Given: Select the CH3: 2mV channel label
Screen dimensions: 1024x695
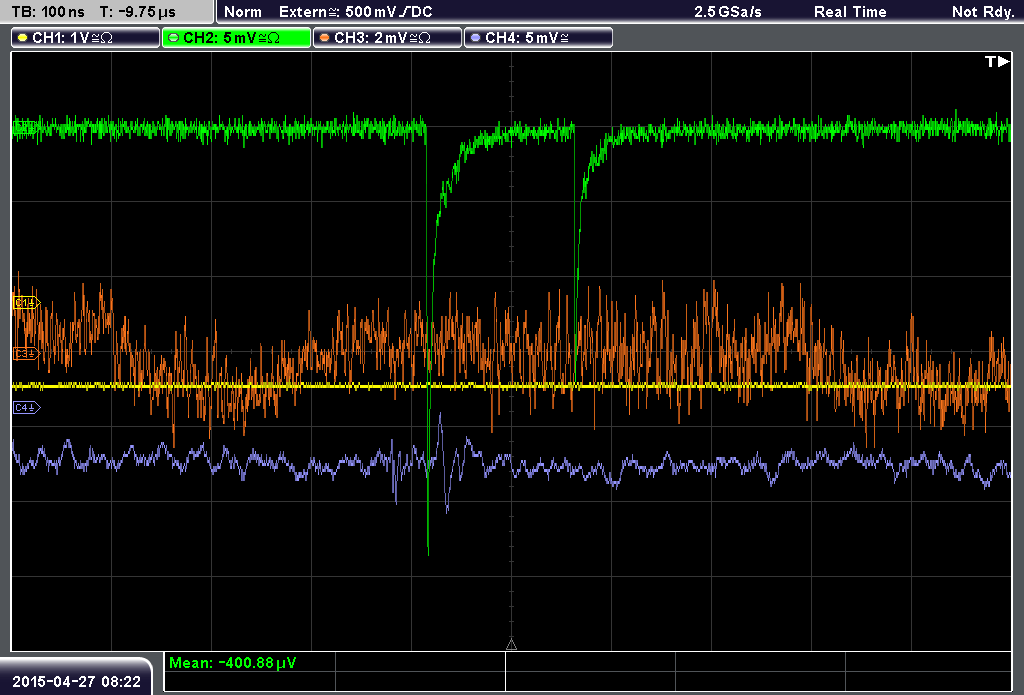Looking at the screenshot, I should coord(387,38).
